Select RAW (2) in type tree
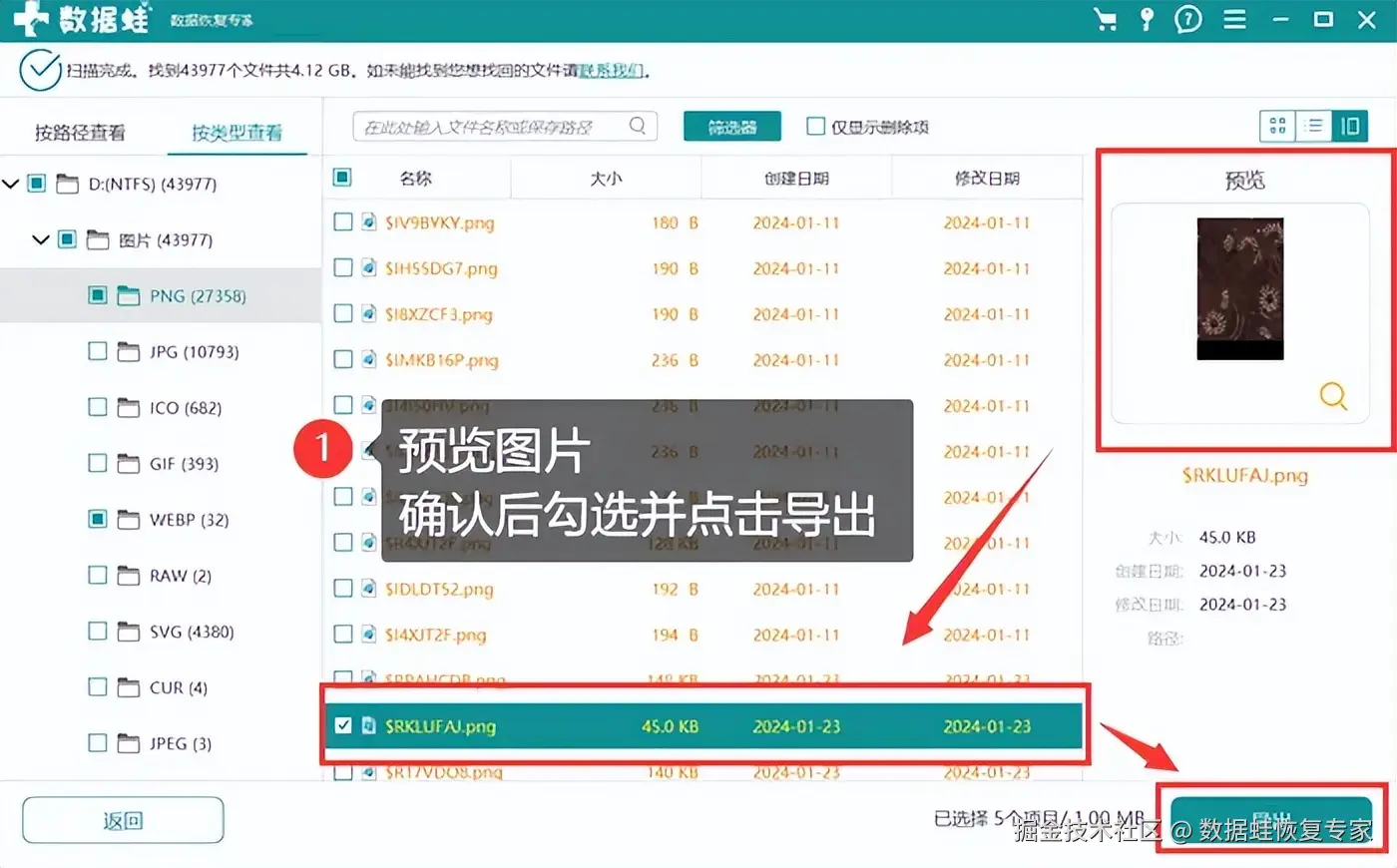The image size is (1397, 868). [181, 575]
